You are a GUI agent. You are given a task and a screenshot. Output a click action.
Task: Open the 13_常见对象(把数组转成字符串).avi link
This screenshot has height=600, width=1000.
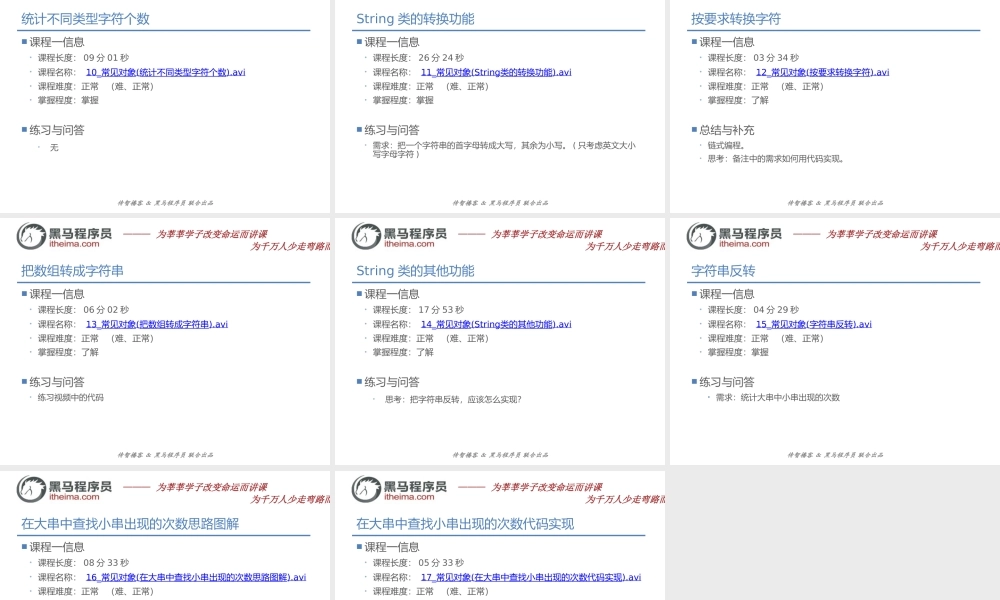155,324
